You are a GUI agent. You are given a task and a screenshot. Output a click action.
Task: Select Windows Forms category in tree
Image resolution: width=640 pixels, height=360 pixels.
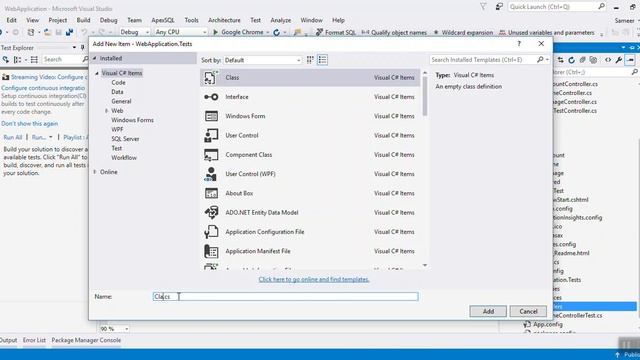(x=133, y=120)
